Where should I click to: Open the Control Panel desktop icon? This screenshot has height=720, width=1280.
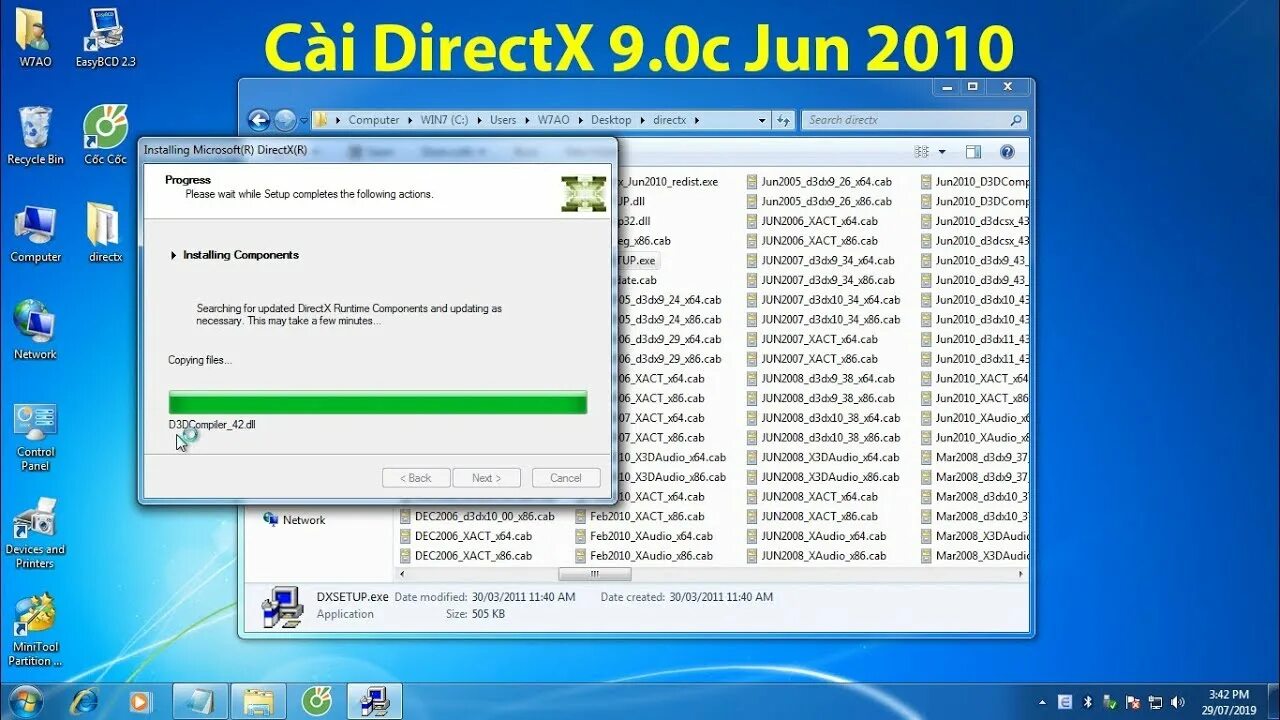(35, 437)
